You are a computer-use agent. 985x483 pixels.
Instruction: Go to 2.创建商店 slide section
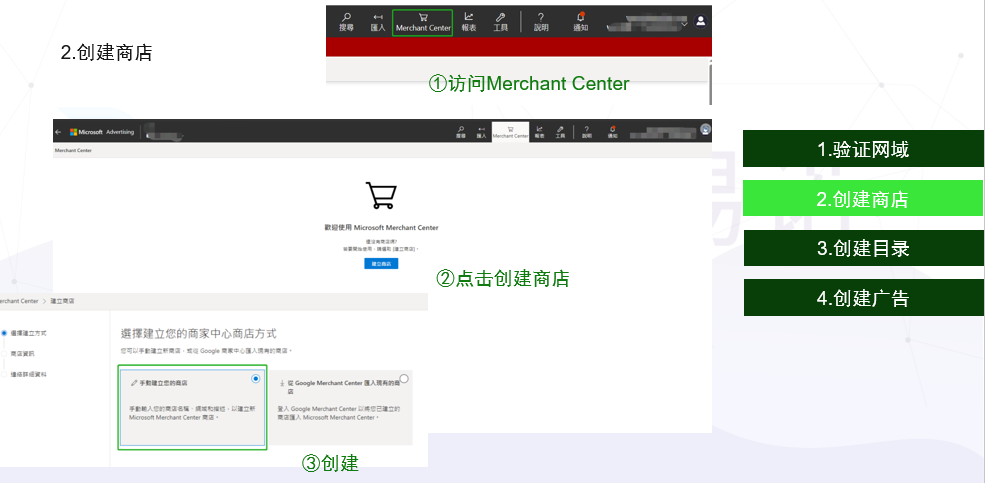pyautogui.click(x=863, y=198)
